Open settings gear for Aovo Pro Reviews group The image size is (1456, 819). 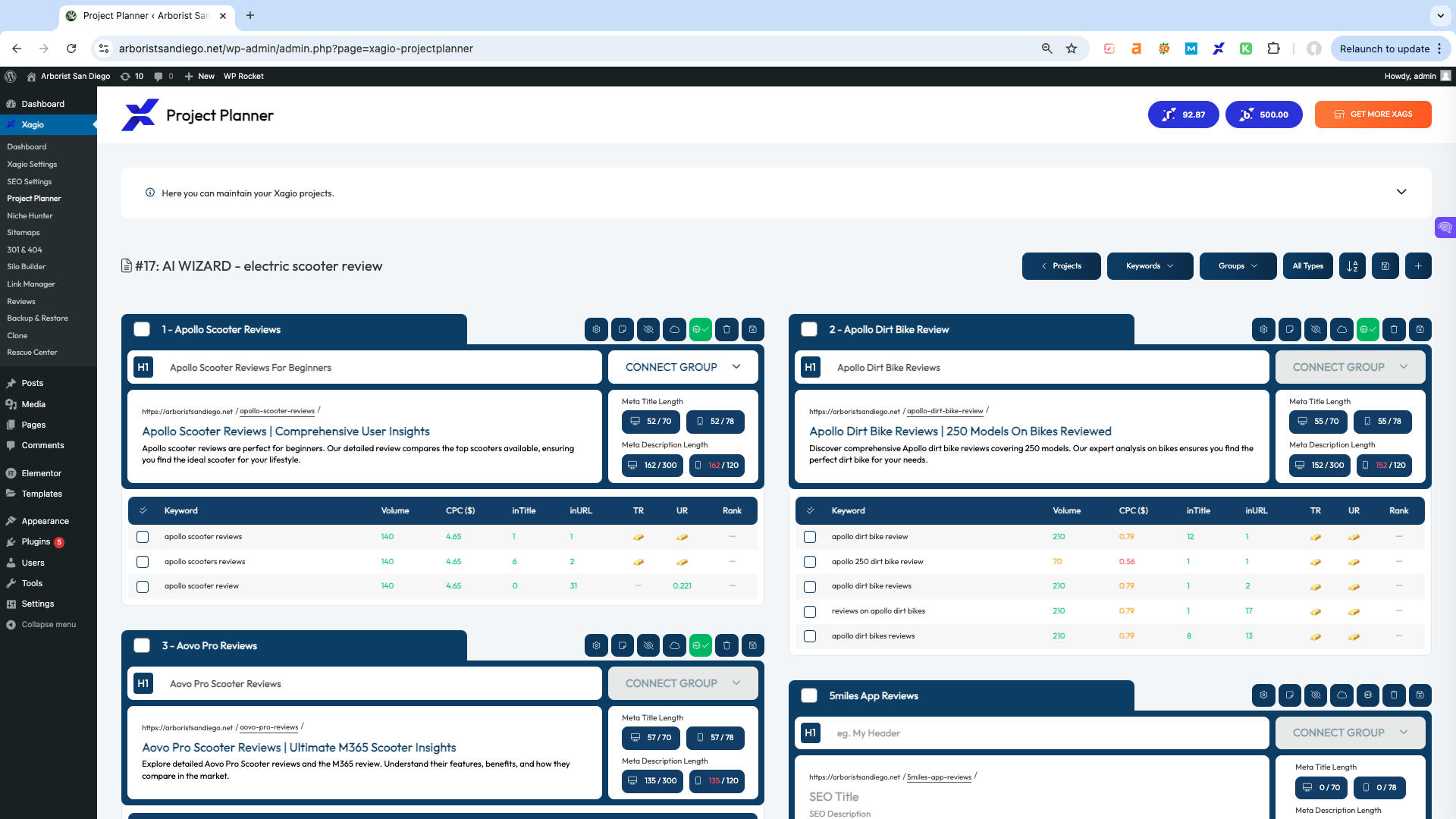596,646
